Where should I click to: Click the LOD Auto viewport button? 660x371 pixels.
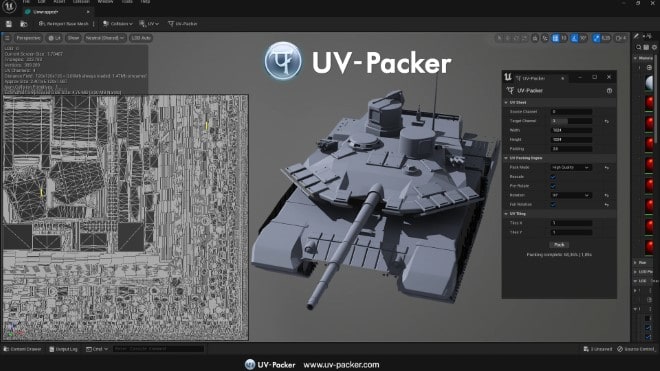[141, 38]
